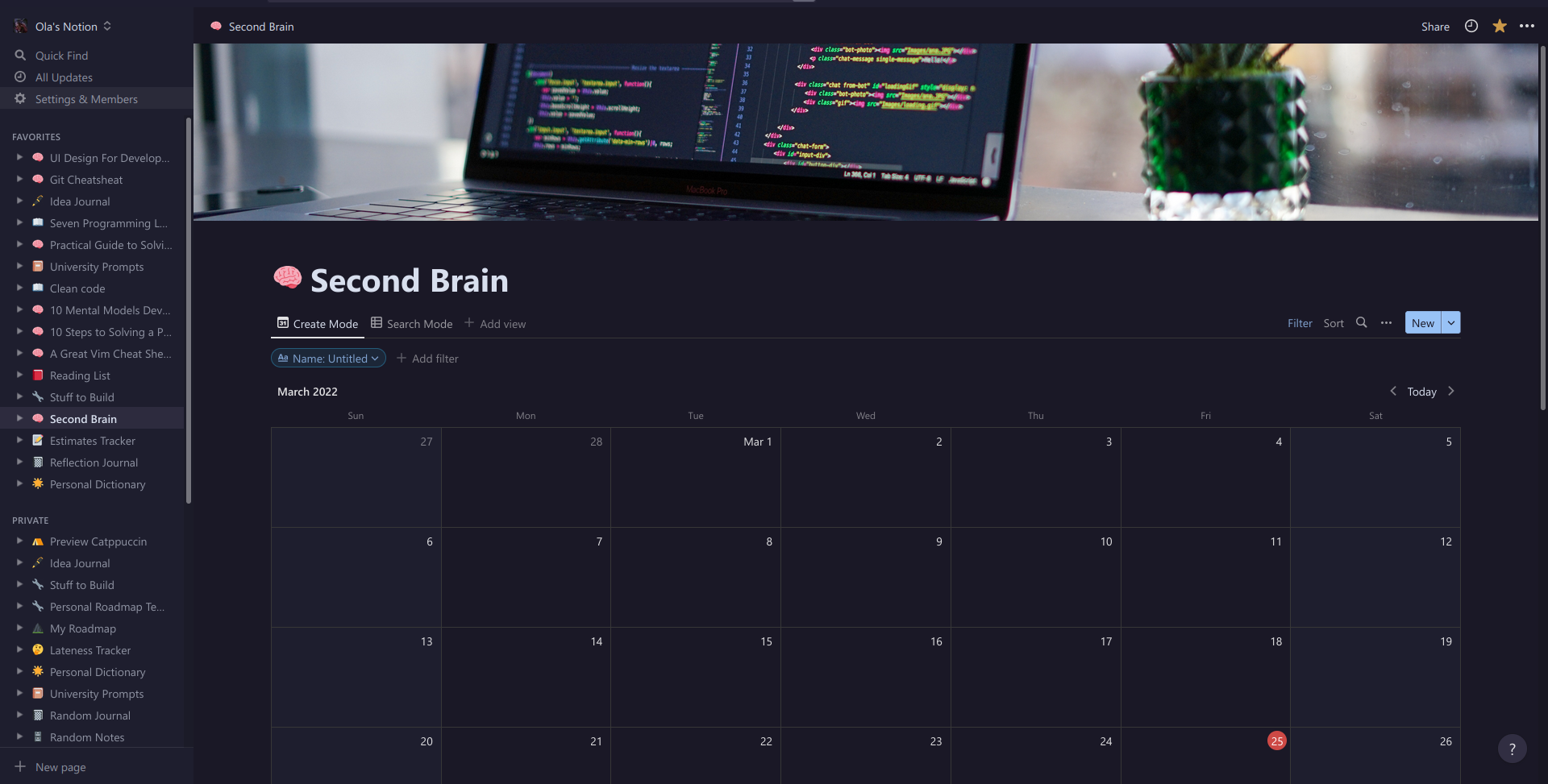Expand the Clean code toggle arrow

19,288
